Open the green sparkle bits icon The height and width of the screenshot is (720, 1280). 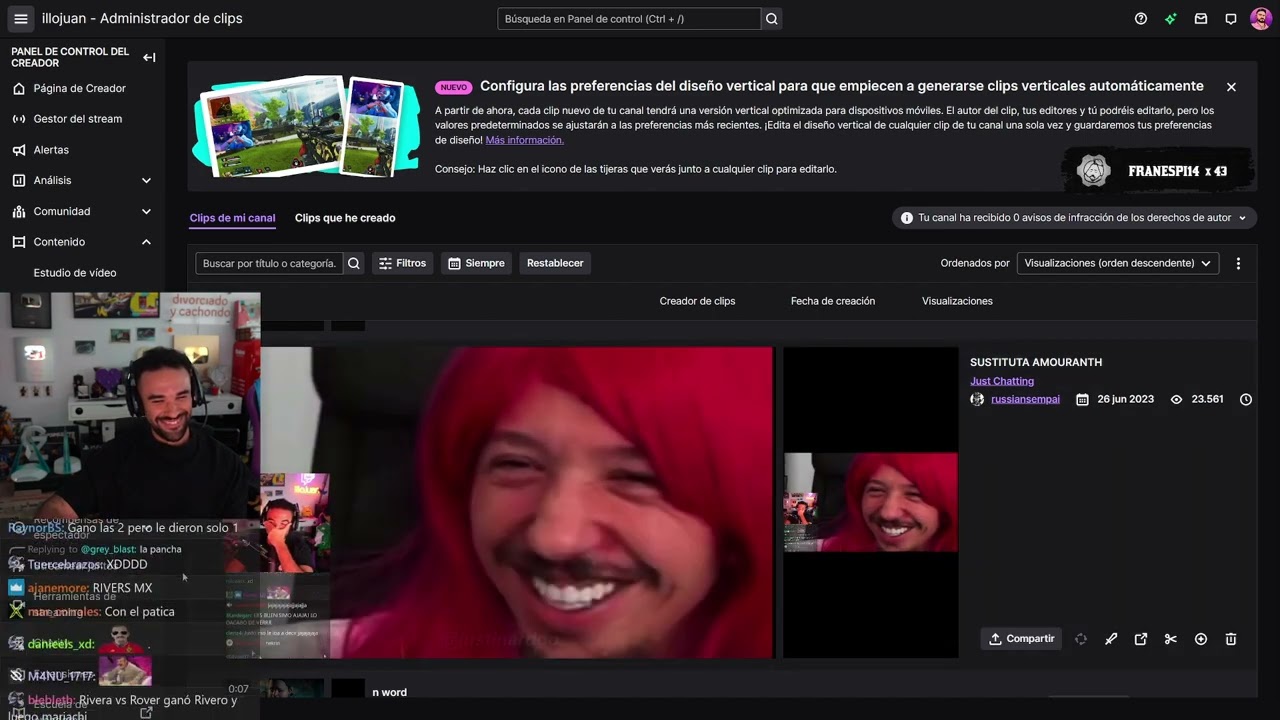[x=1171, y=18]
